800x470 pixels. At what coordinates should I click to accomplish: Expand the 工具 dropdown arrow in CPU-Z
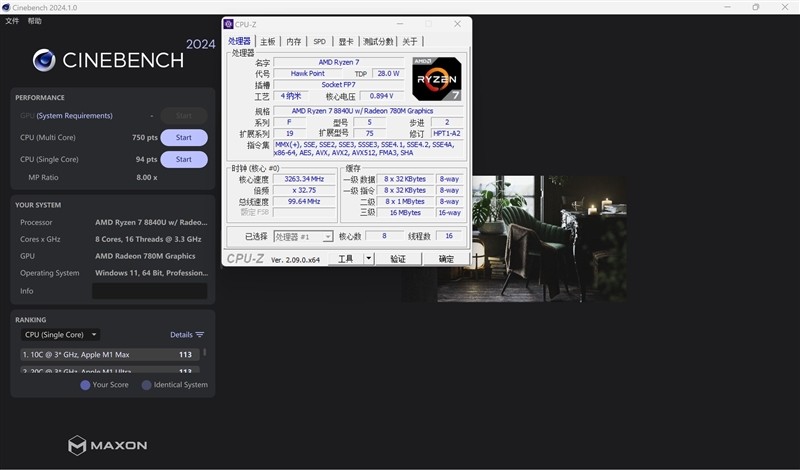(x=368, y=259)
